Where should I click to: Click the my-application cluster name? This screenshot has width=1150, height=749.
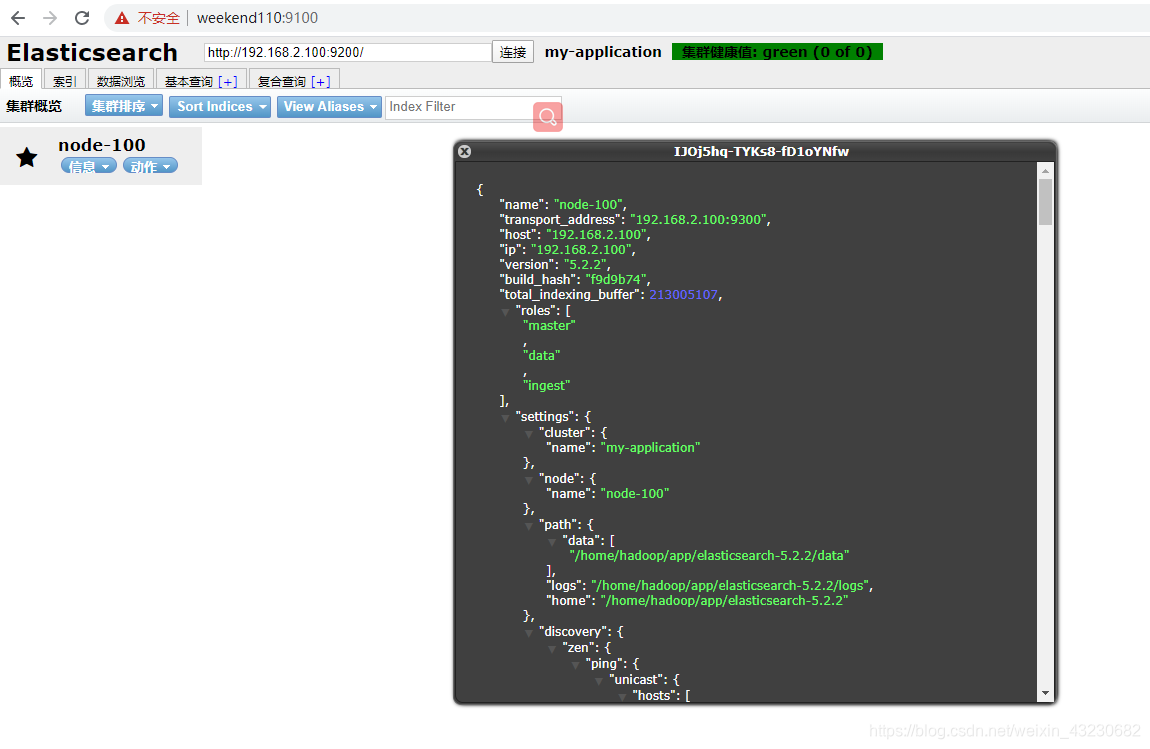603,52
